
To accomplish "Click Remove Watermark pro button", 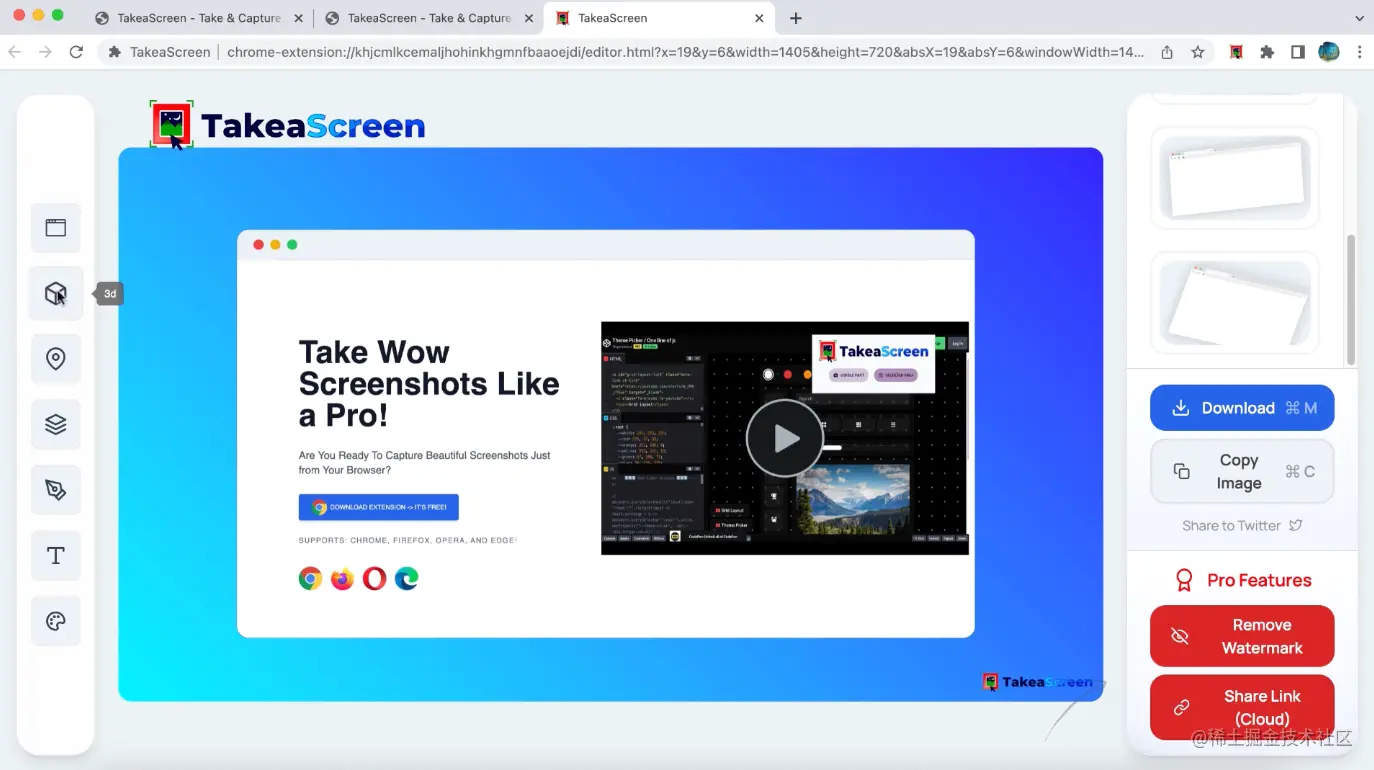I will [1242, 636].
